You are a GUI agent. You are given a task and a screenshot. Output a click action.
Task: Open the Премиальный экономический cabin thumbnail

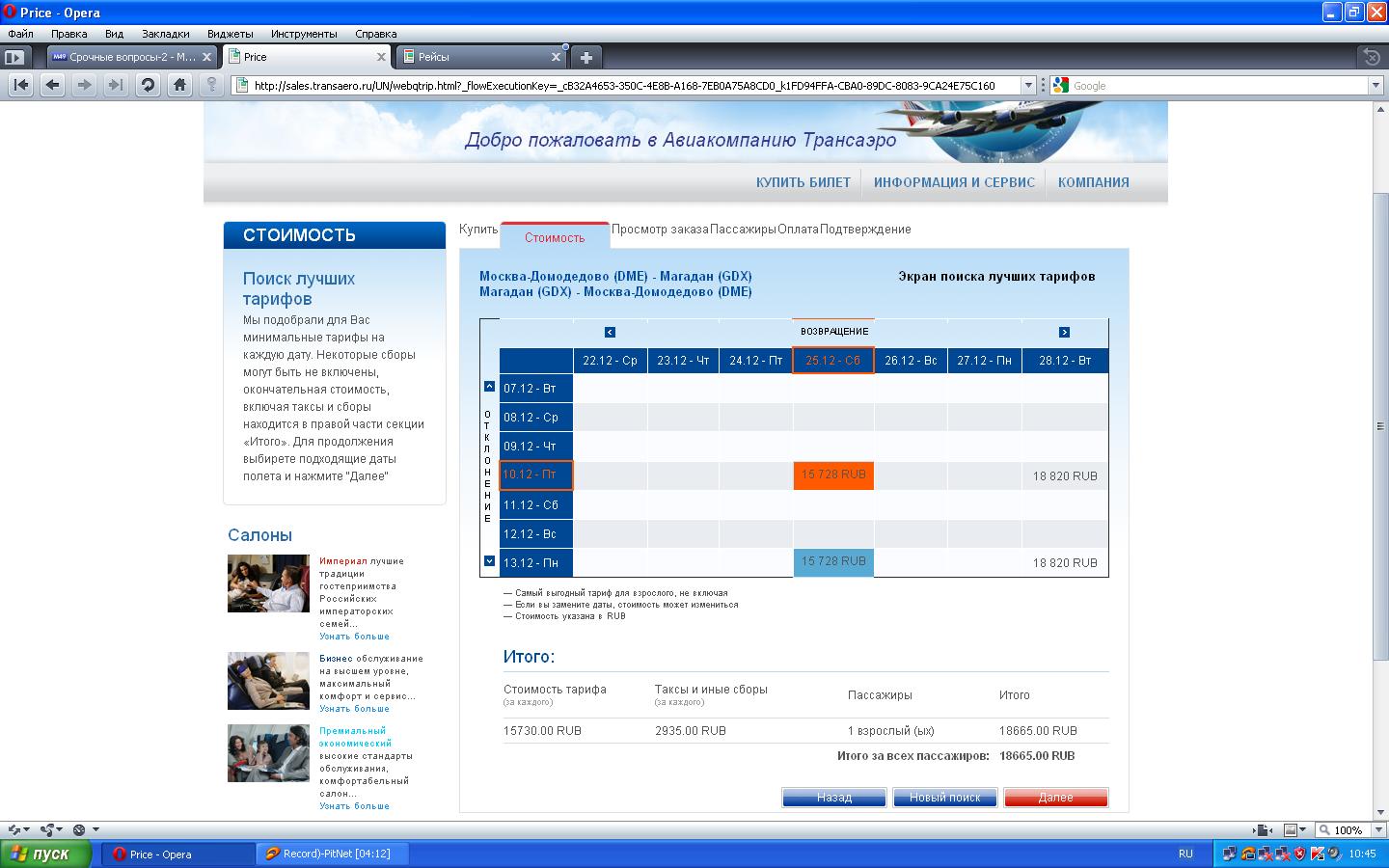click(x=268, y=753)
